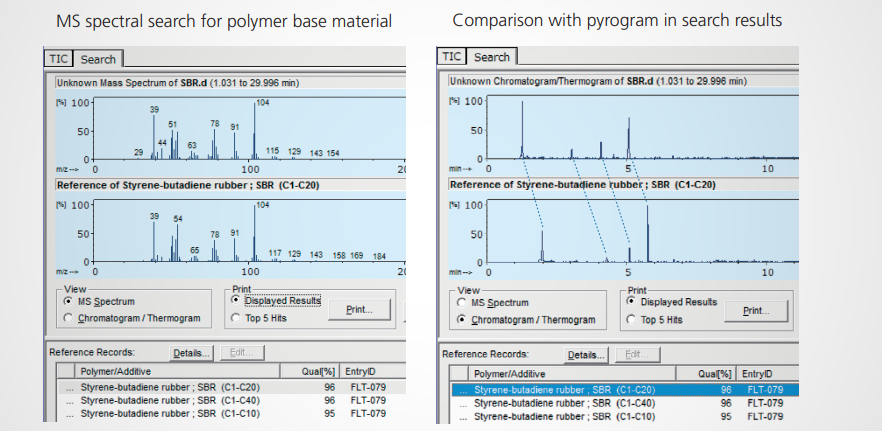This screenshot has height=431, width=882.
Task: Select the Search tab in the right panel
Action: [492, 57]
